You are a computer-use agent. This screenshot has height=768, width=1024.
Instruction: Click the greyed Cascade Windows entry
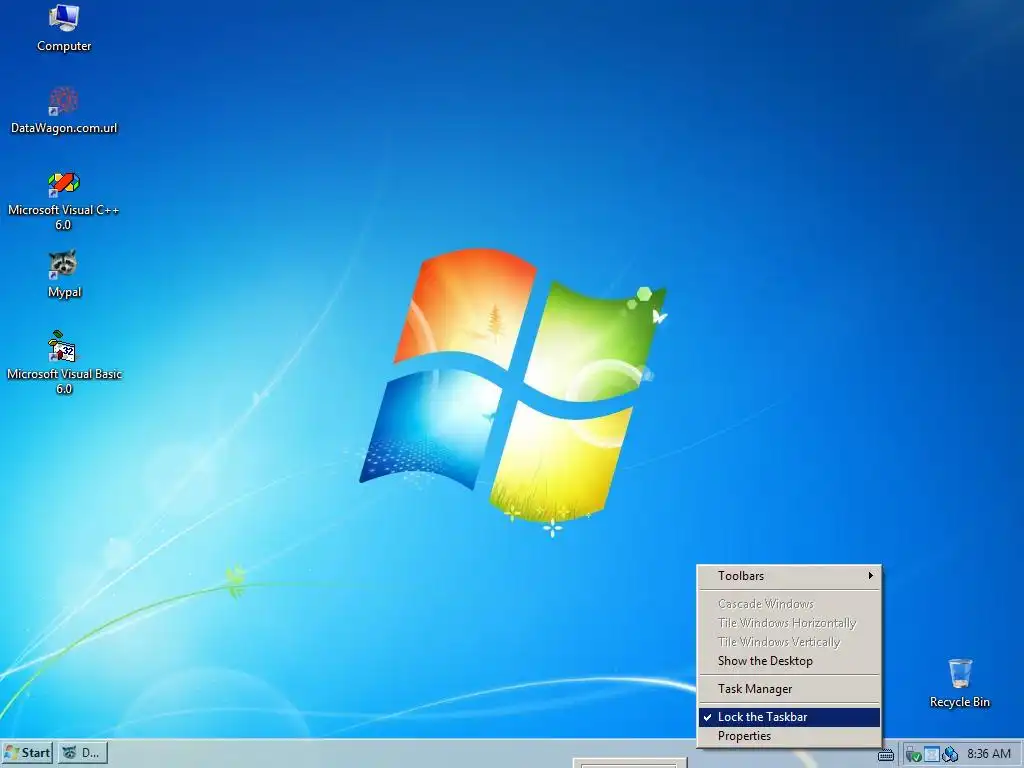[790, 604]
